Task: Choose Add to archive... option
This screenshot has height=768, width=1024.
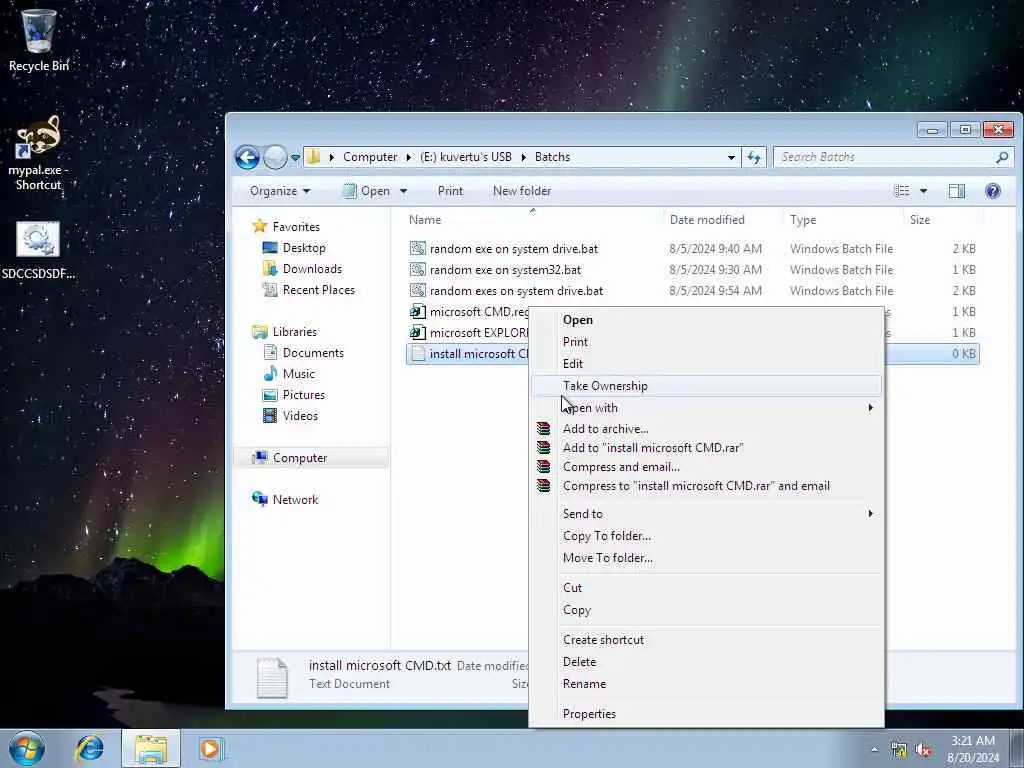Action: click(x=706, y=429)
